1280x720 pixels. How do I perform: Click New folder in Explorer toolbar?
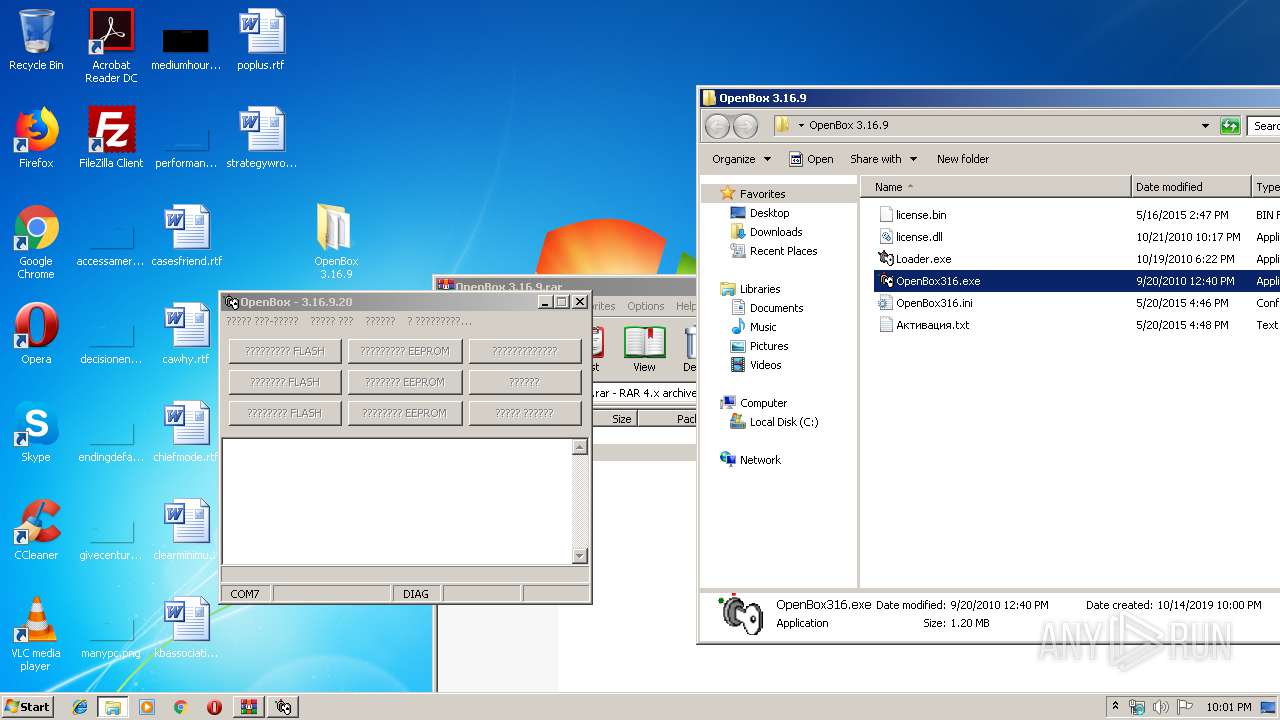tap(963, 159)
